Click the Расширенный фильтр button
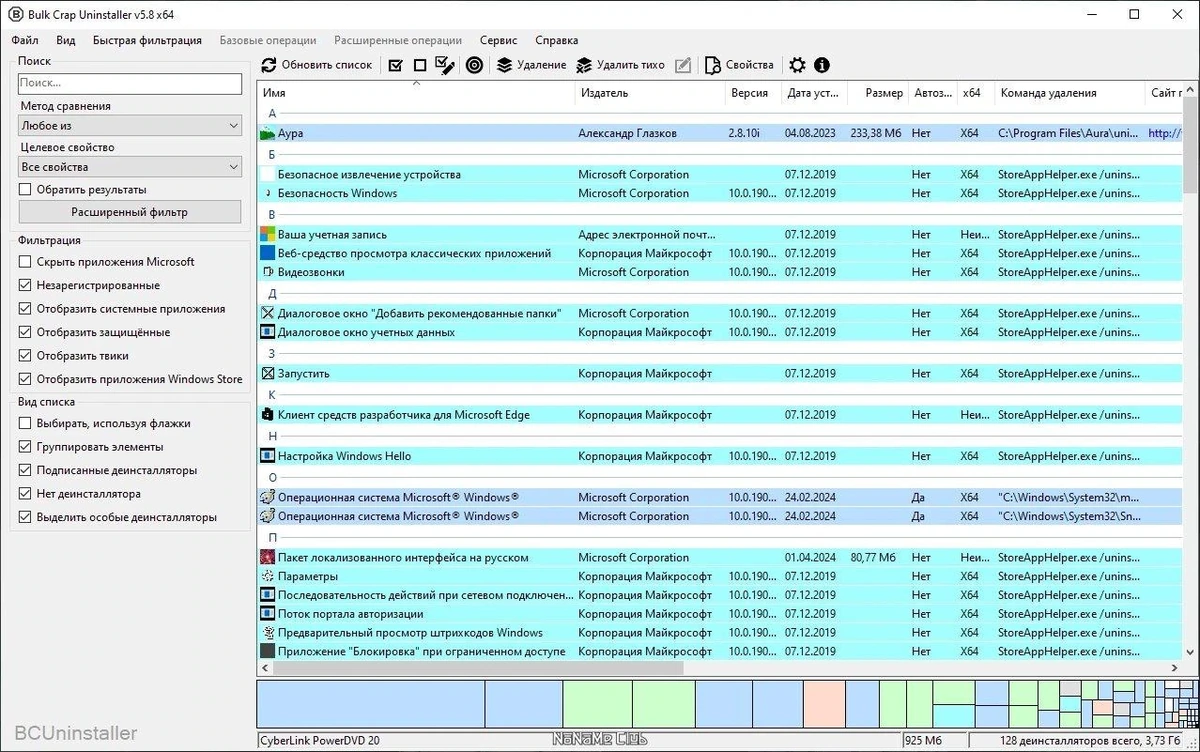 [130, 212]
